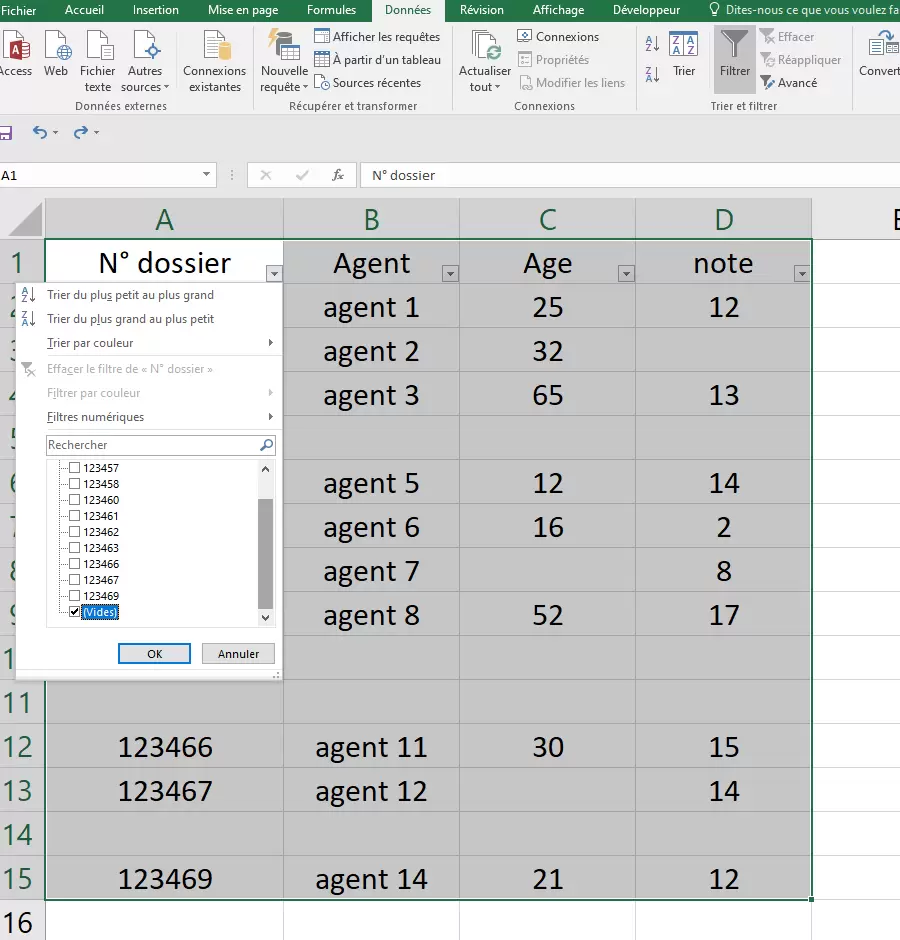Click Propriétés in ribbon
The image size is (900, 940).
pyautogui.click(x=553, y=59)
